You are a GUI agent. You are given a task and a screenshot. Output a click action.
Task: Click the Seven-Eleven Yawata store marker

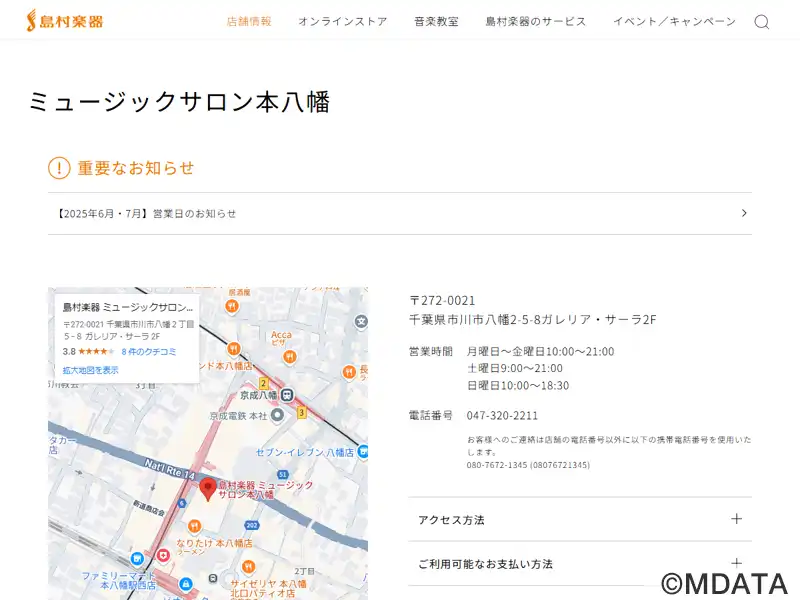tap(363, 452)
